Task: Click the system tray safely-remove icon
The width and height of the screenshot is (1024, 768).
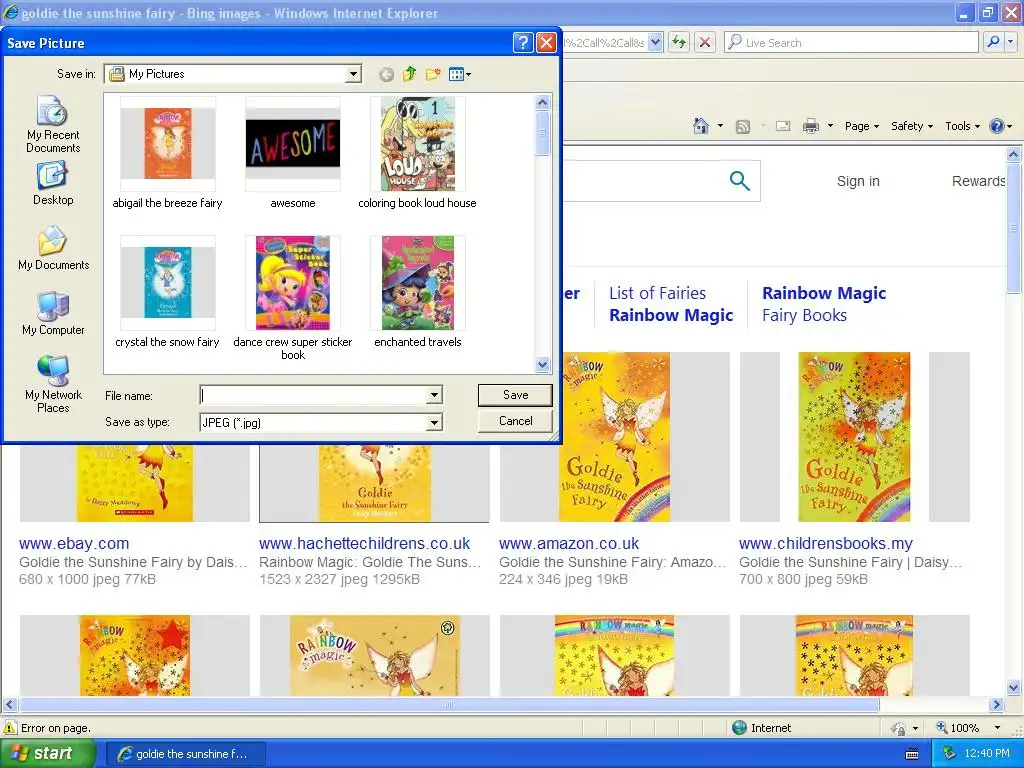Action: point(950,754)
